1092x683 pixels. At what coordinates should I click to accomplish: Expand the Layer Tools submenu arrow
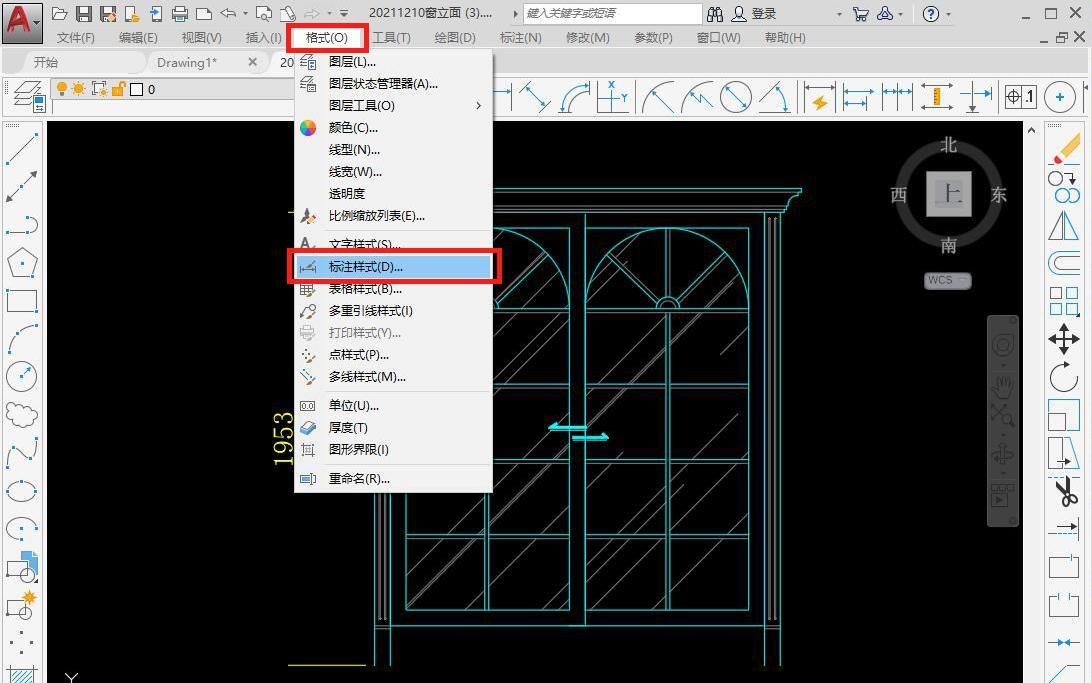[x=478, y=106]
